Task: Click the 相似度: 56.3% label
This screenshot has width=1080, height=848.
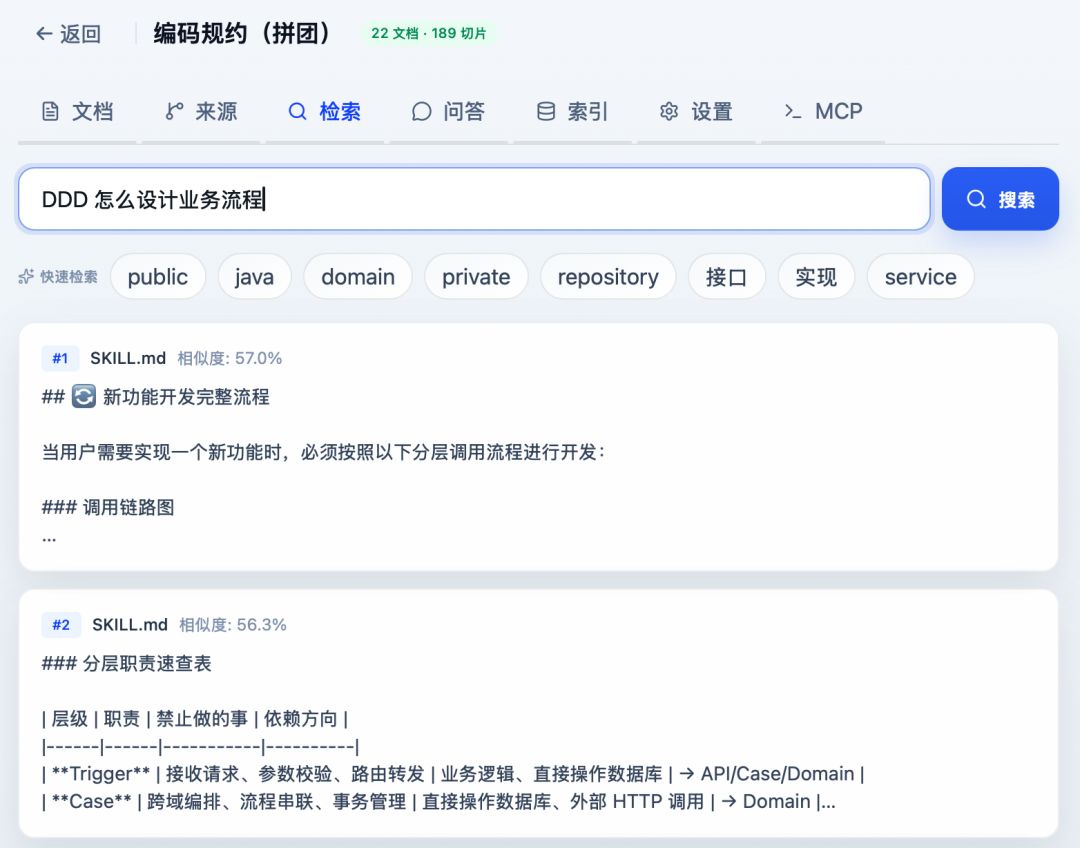Action: pyautogui.click(x=233, y=625)
